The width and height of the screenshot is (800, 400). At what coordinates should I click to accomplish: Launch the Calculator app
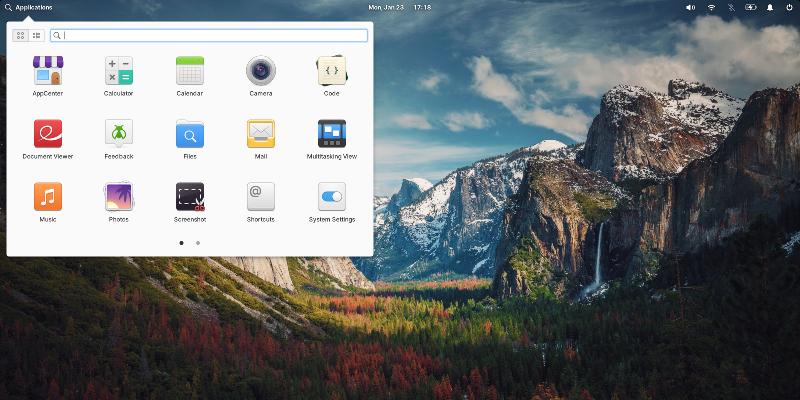click(119, 71)
